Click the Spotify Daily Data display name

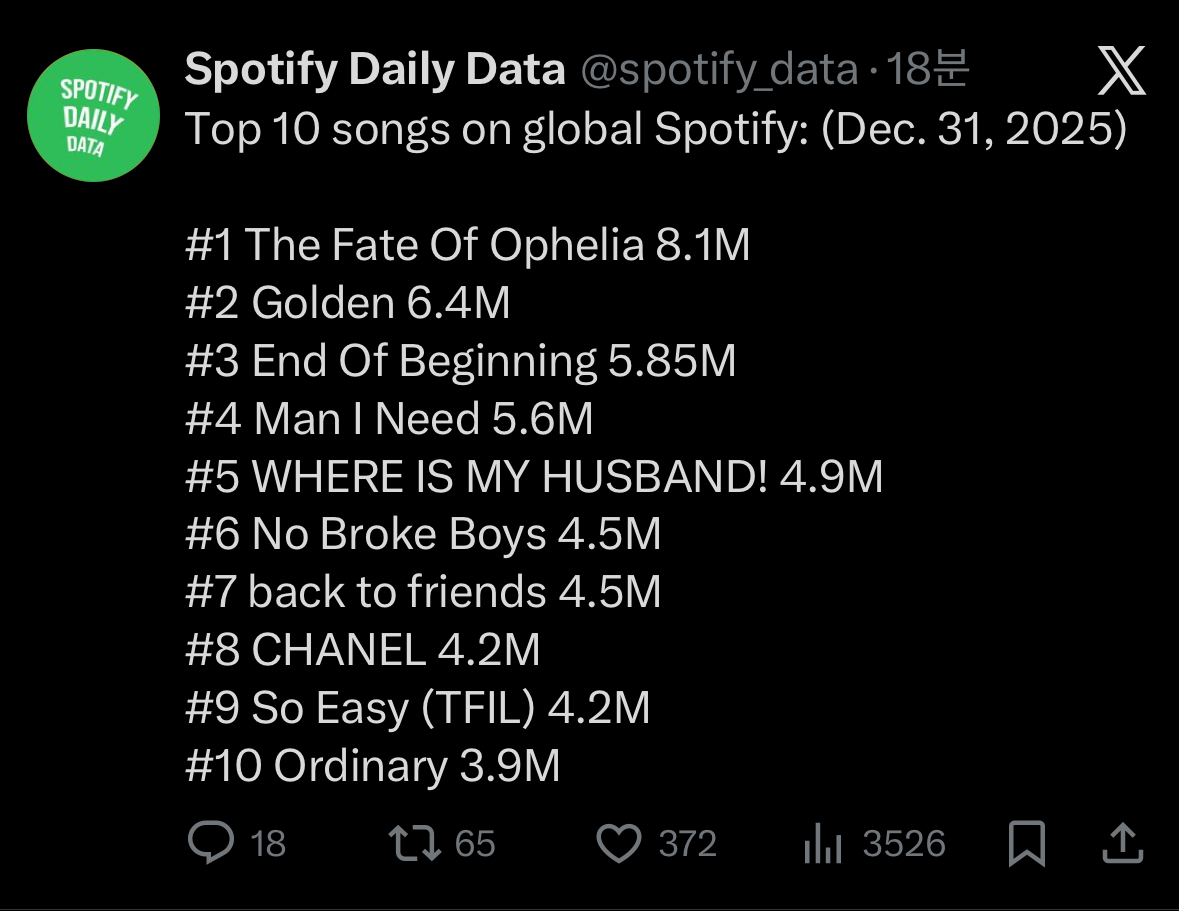pos(375,70)
